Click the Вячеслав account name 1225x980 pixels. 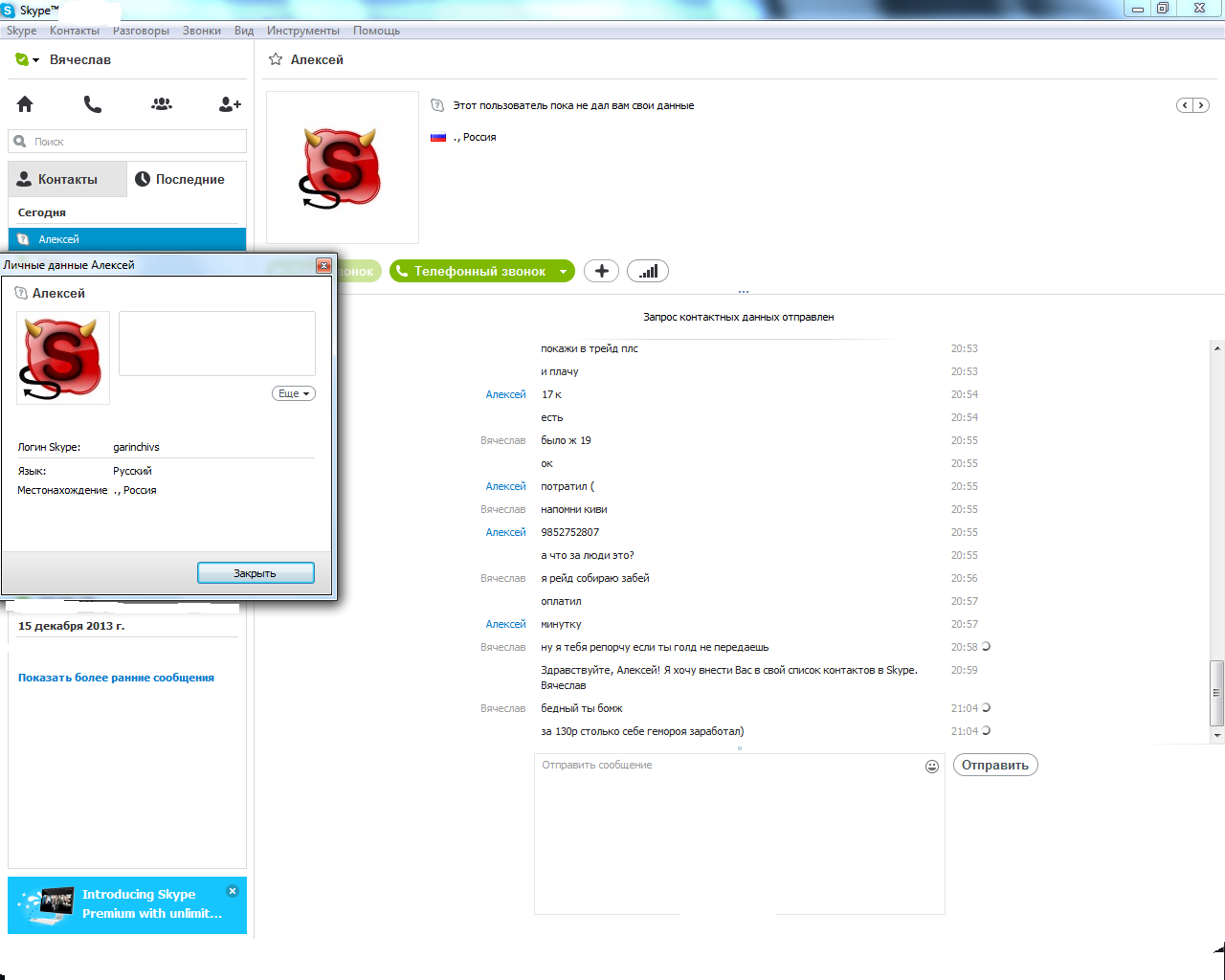tap(80, 59)
